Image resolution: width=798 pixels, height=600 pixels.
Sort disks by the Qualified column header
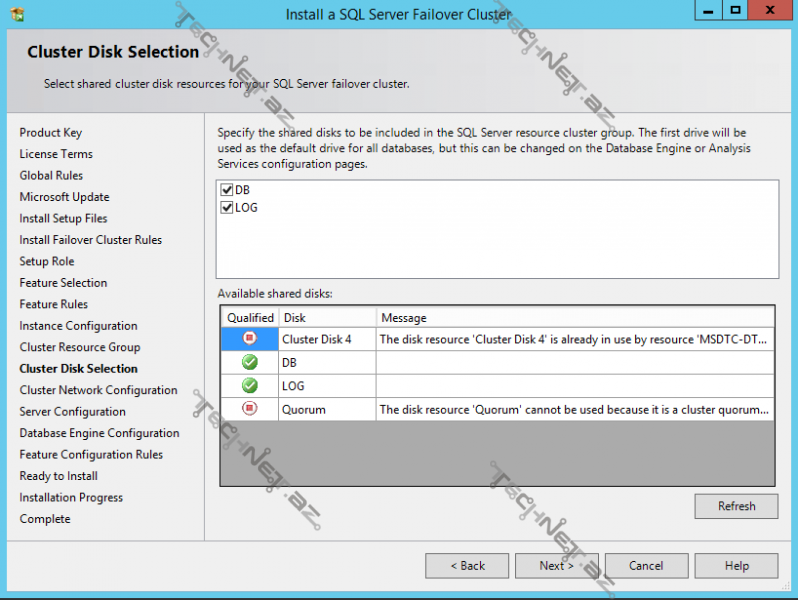pyautogui.click(x=250, y=317)
